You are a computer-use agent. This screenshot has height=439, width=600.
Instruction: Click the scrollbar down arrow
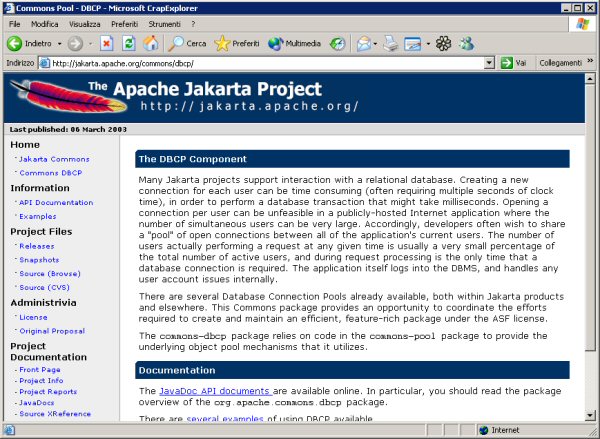tap(590, 415)
